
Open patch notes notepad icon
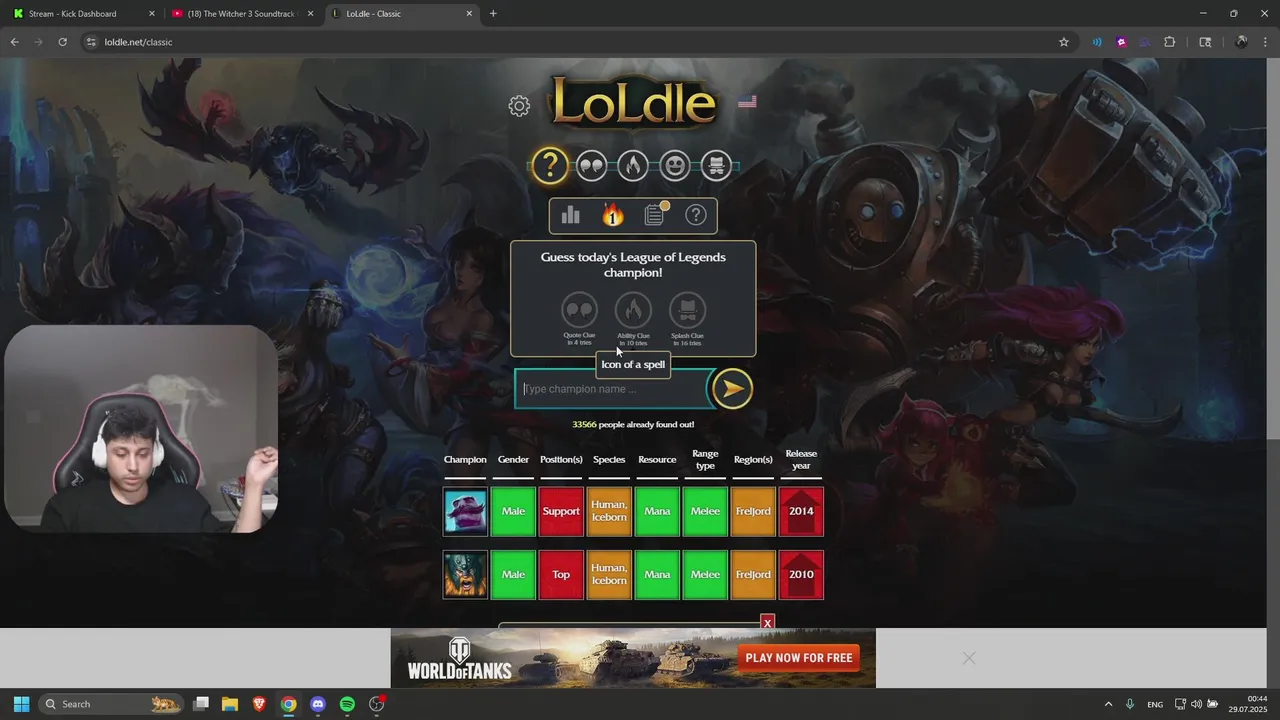point(654,214)
